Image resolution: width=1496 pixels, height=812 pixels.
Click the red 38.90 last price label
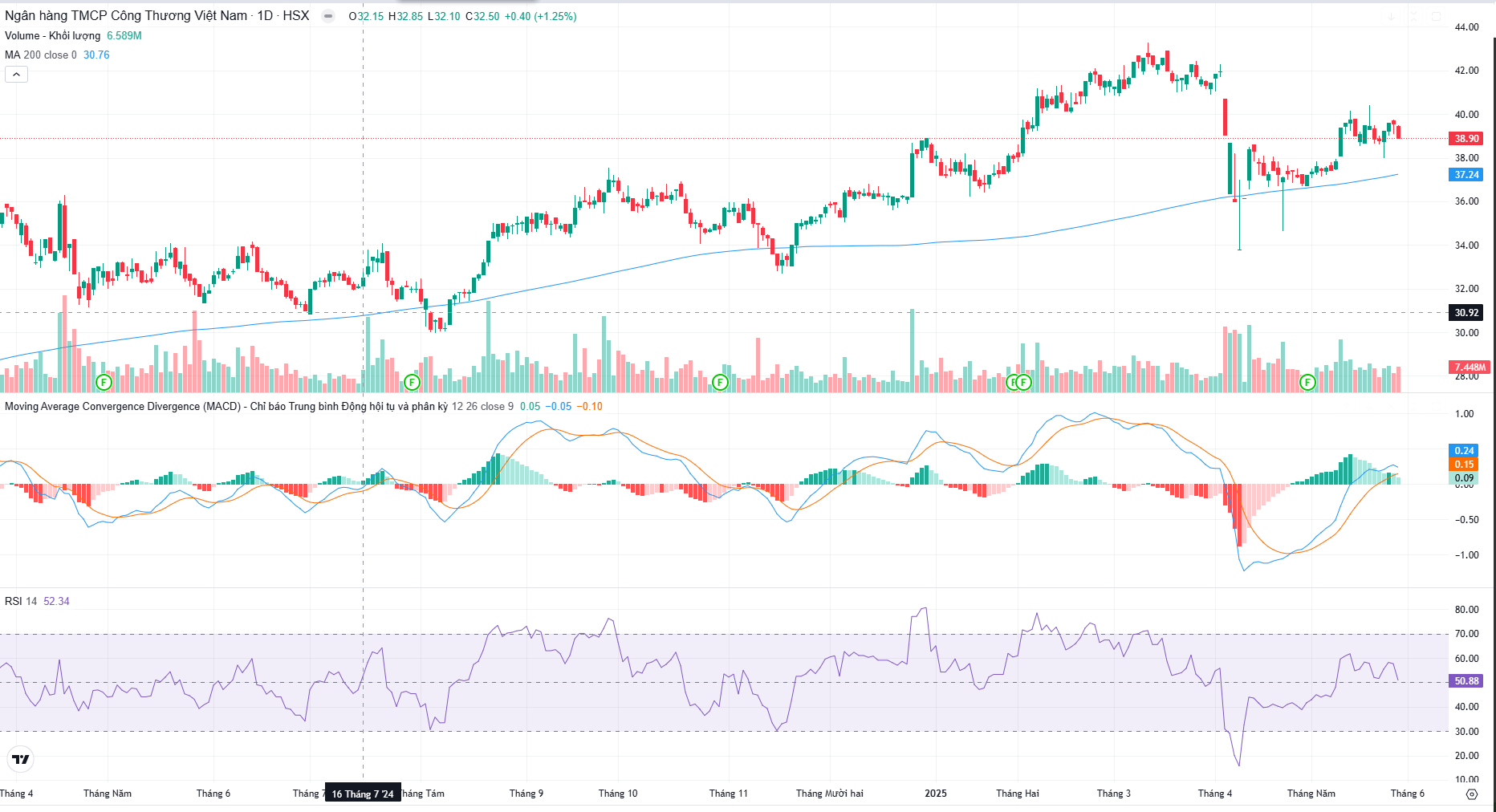pyautogui.click(x=1466, y=139)
